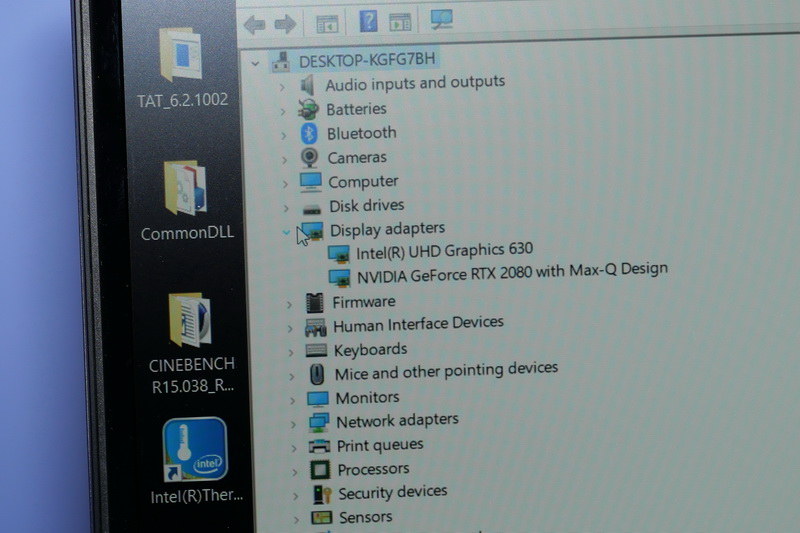Expand the Mice and other pointing devices node

point(292,377)
